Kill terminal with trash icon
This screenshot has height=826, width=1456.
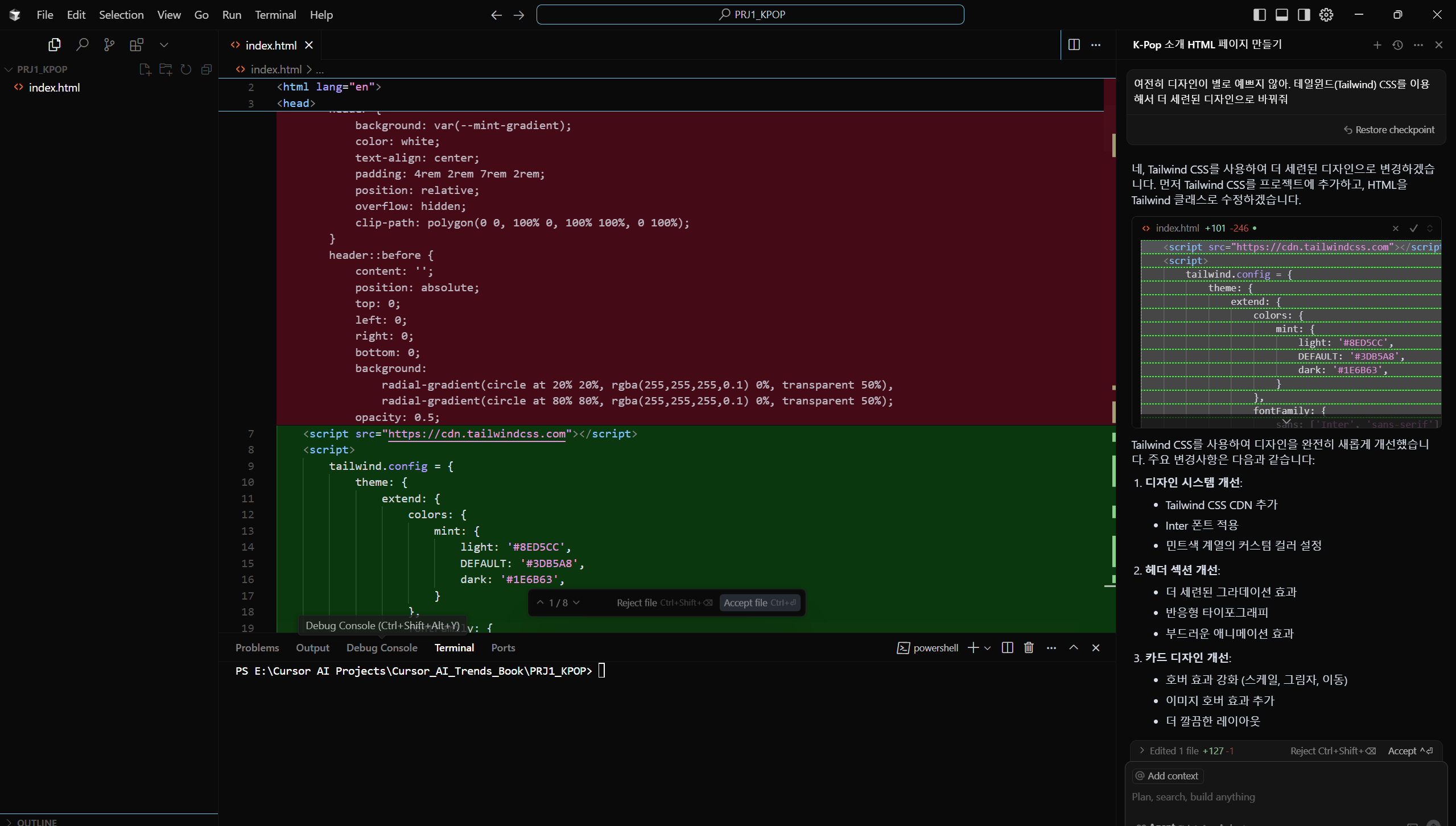pos(1029,647)
